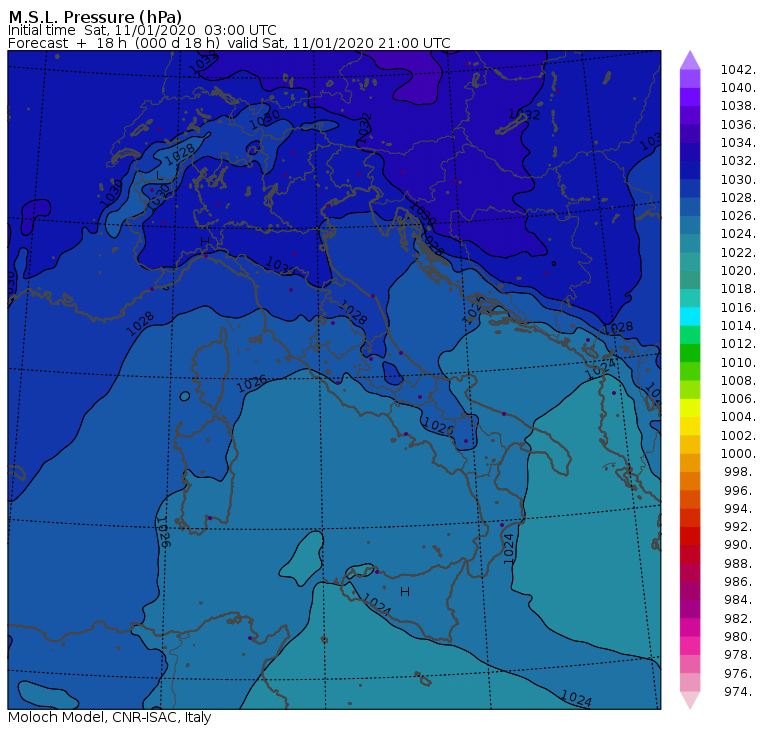Screen dimensions: 760x731
Task: Click the '974.' legend value
Action: [x=740, y=691]
